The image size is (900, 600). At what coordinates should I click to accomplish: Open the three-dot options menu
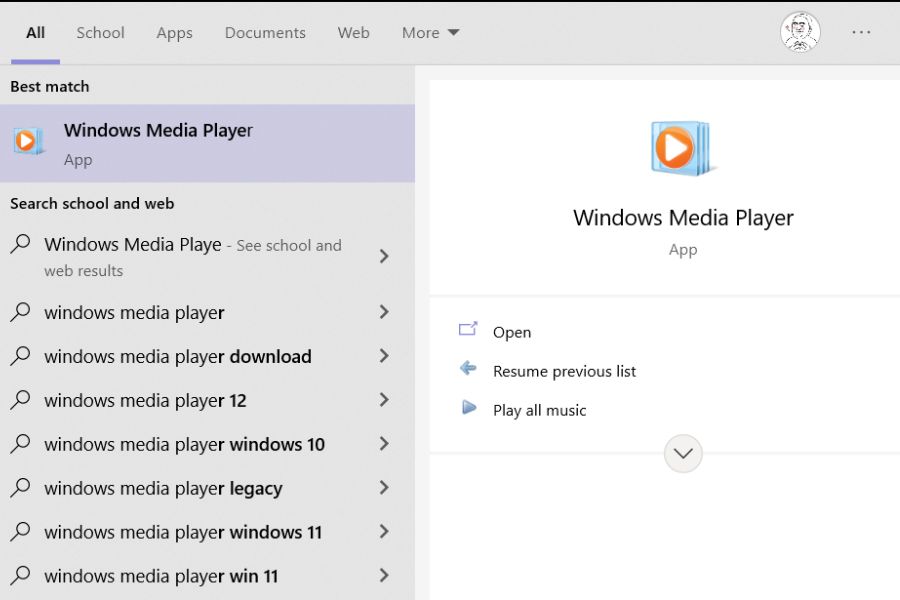[x=861, y=32]
